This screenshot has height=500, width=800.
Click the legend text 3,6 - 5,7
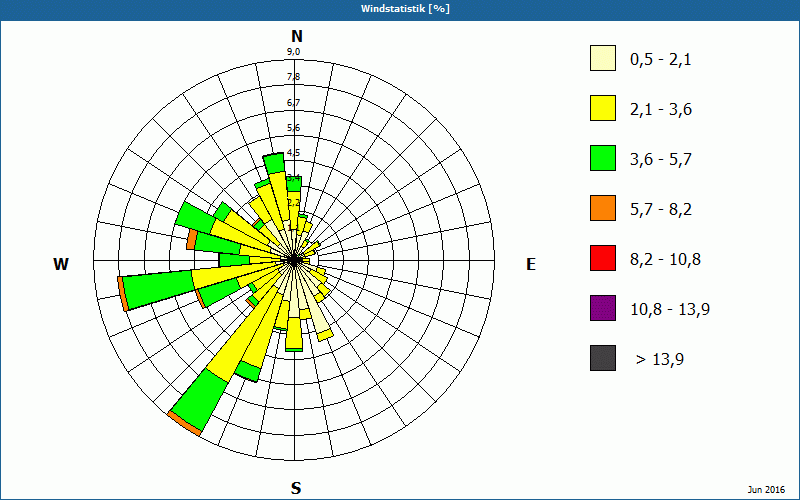click(661, 159)
